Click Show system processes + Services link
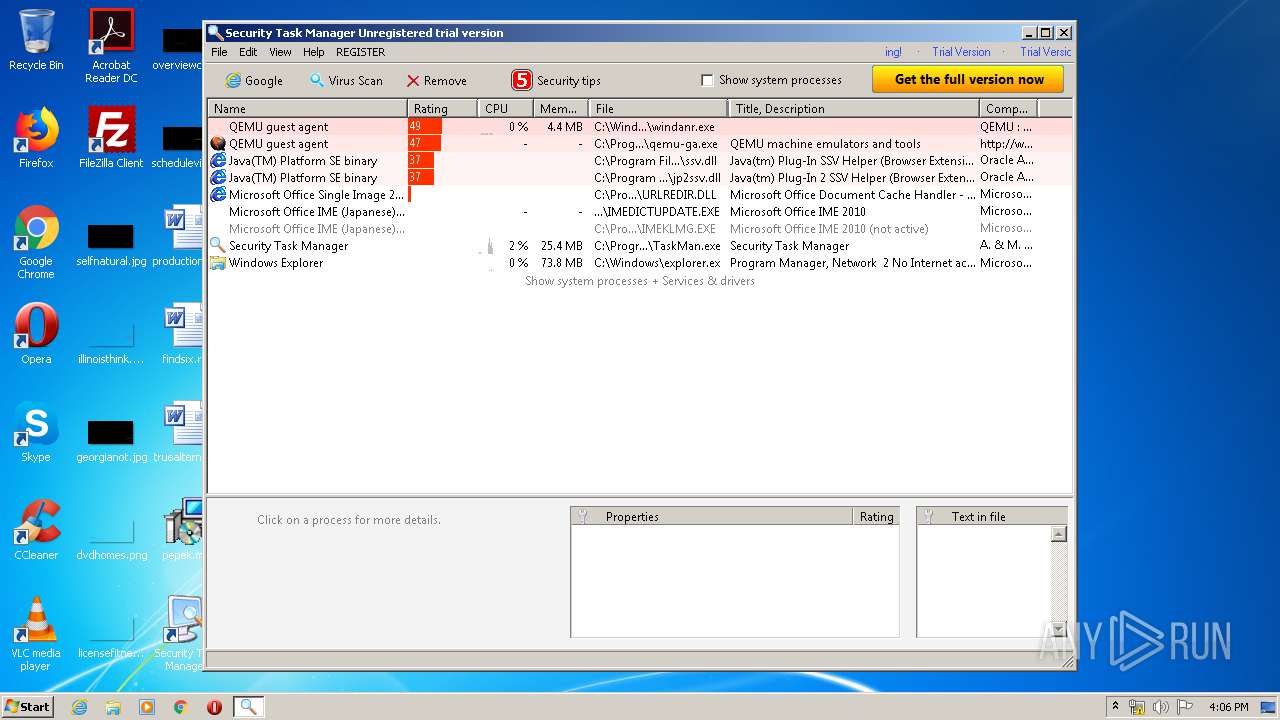The width and height of the screenshot is (1280, 720). coord(640,281)
